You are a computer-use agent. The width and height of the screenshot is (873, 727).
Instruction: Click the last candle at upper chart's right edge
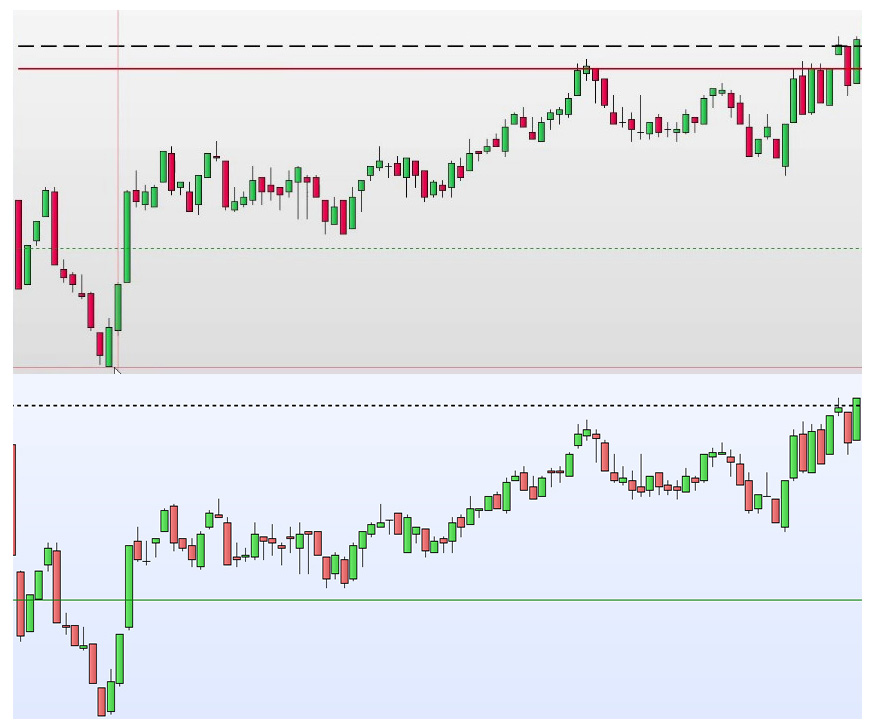coord(857,60)
